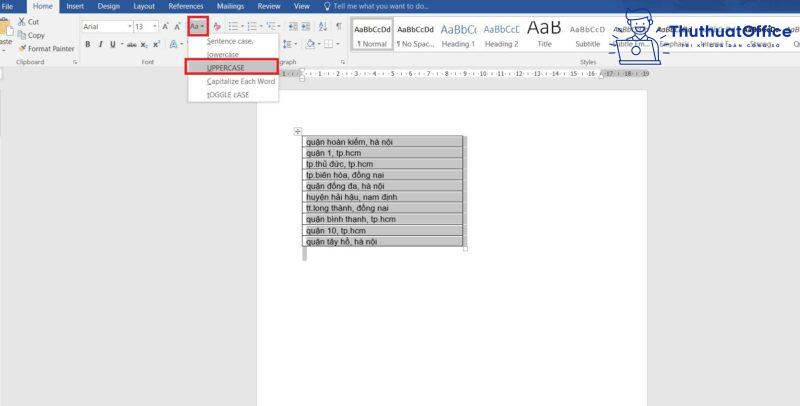800x406 pixels.
Task: Toggle strikethrough formatting
Action: coord(132,44)
